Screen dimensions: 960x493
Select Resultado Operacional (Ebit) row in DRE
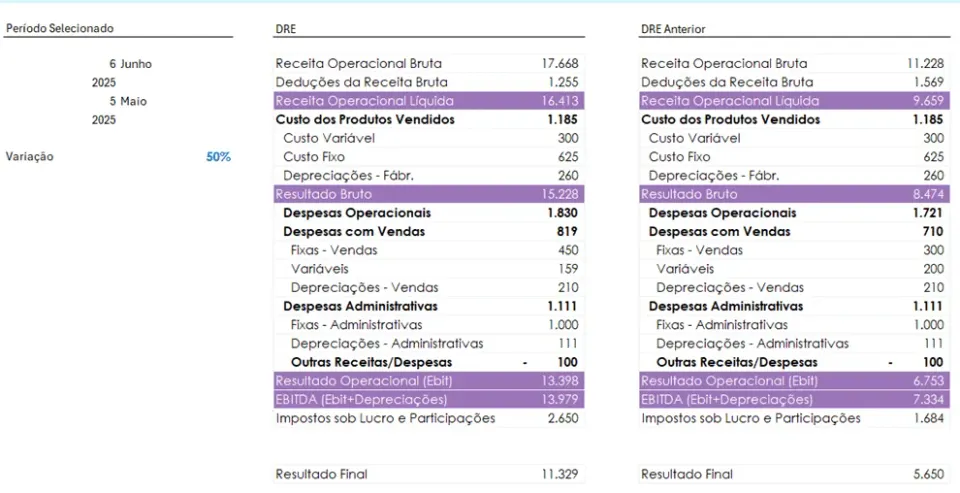429,381
